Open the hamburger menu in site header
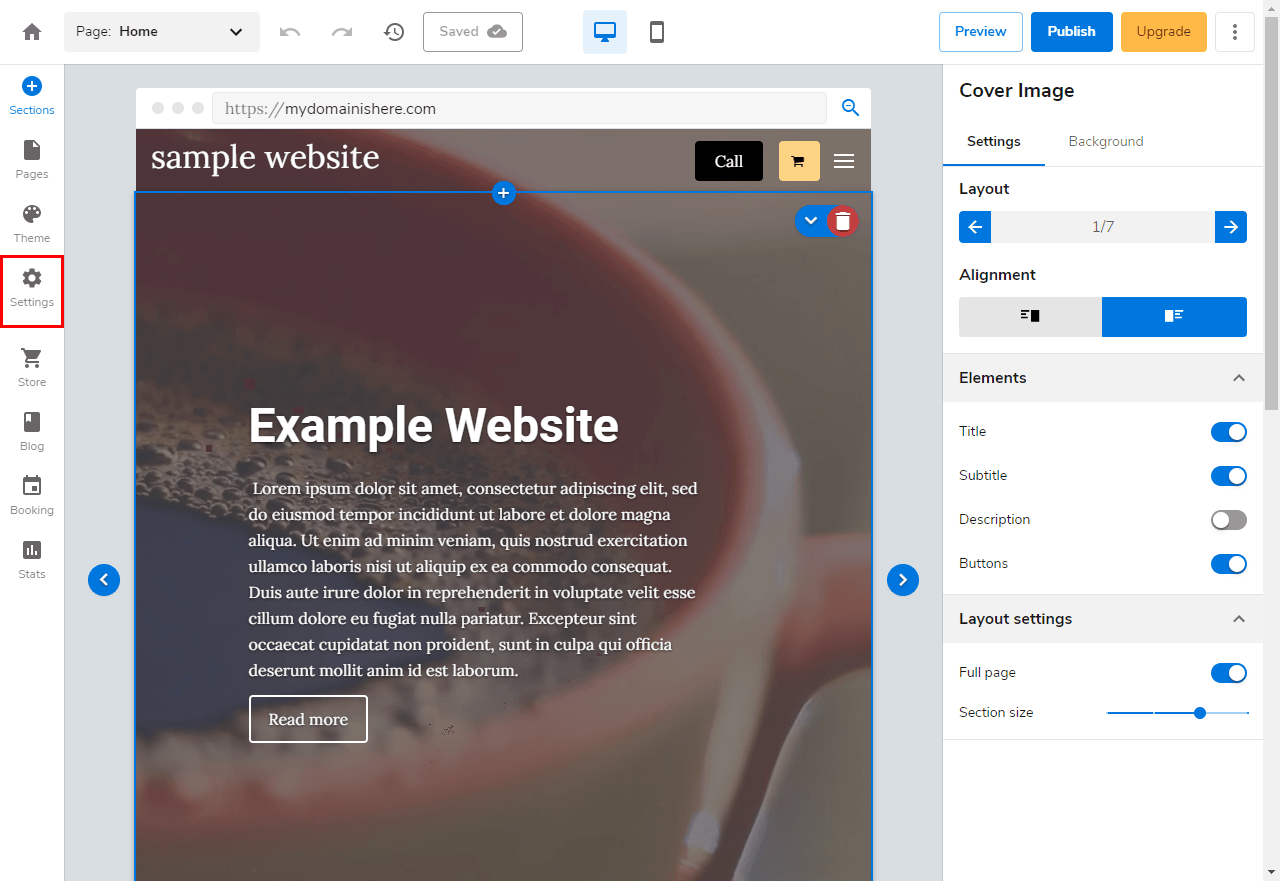The width and height of the screenshot is (1280, 881). (844, 161)
